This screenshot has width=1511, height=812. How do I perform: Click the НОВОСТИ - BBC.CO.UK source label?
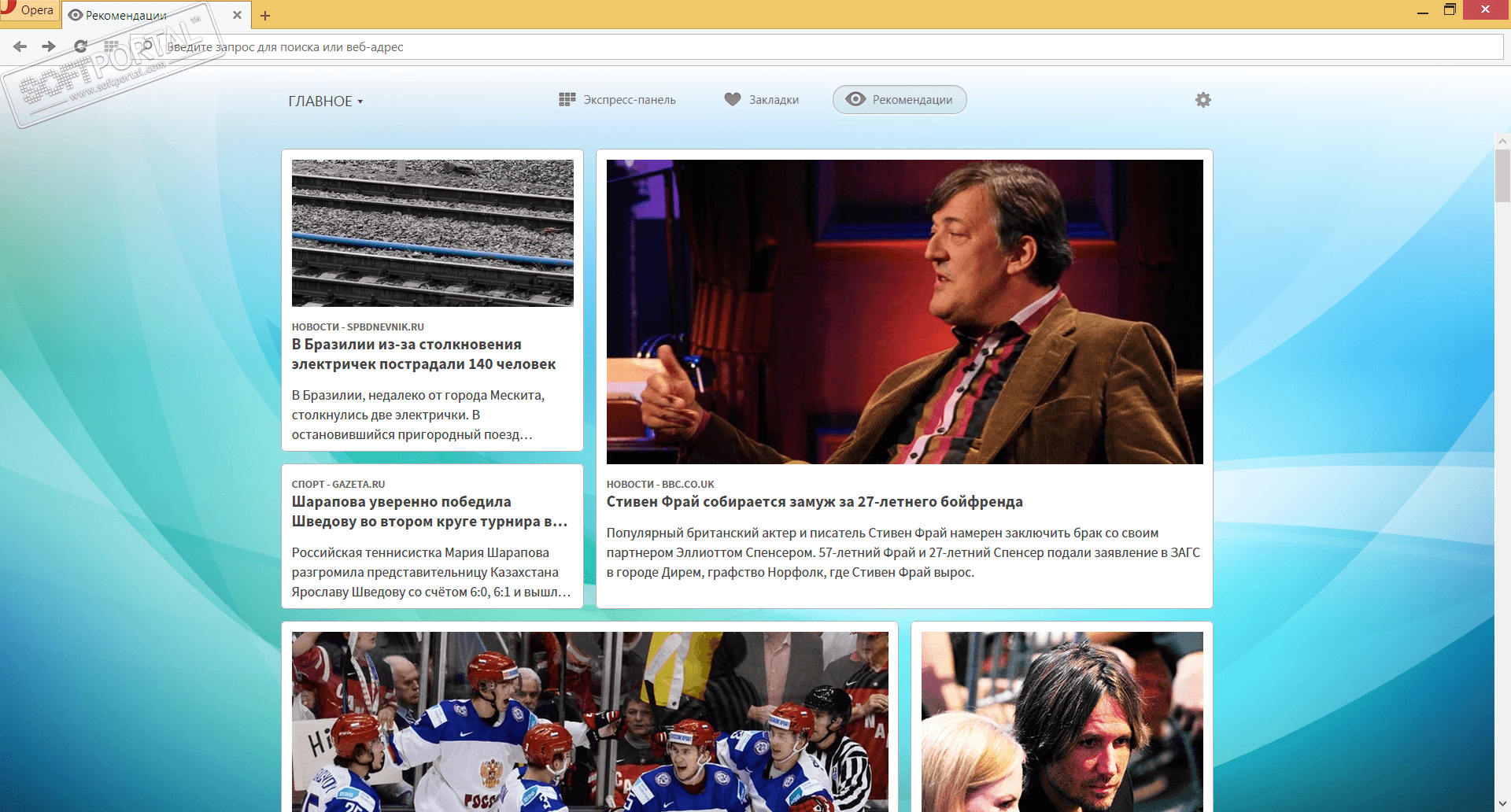coord(660,485)
